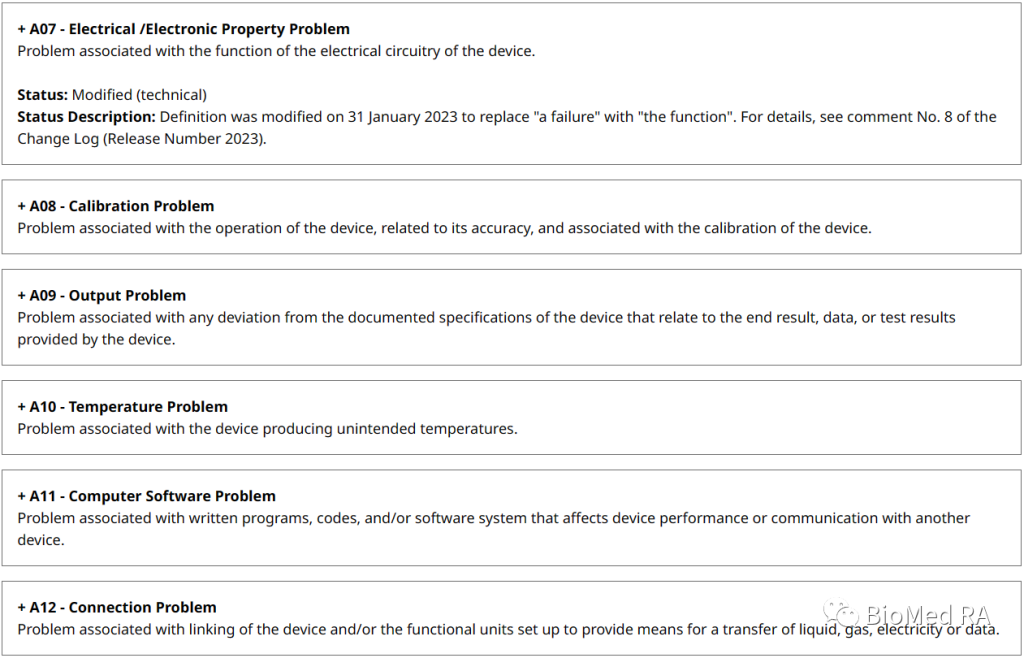Click the A07 electrical circuitry definition text
1024x658 pixels.
tap(276, 51)
